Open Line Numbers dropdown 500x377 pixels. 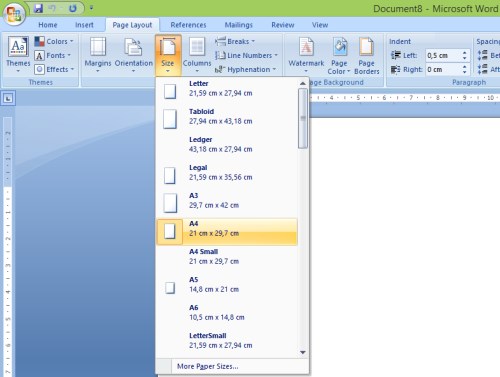(x=246, y=55)
